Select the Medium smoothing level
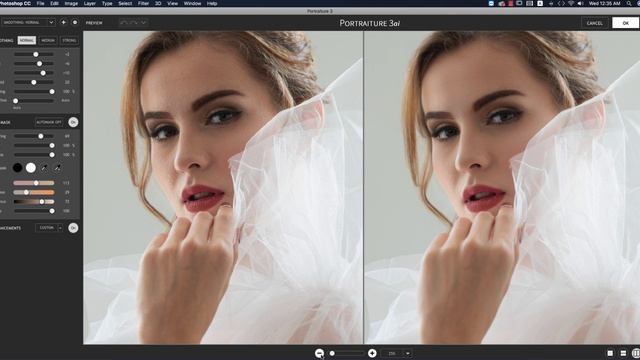This screenshot has height=360, width=640. 48,40
